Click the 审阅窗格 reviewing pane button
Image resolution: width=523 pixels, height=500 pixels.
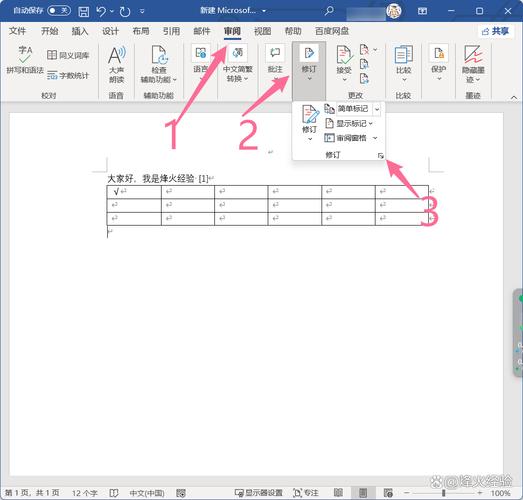click(346, 138)
